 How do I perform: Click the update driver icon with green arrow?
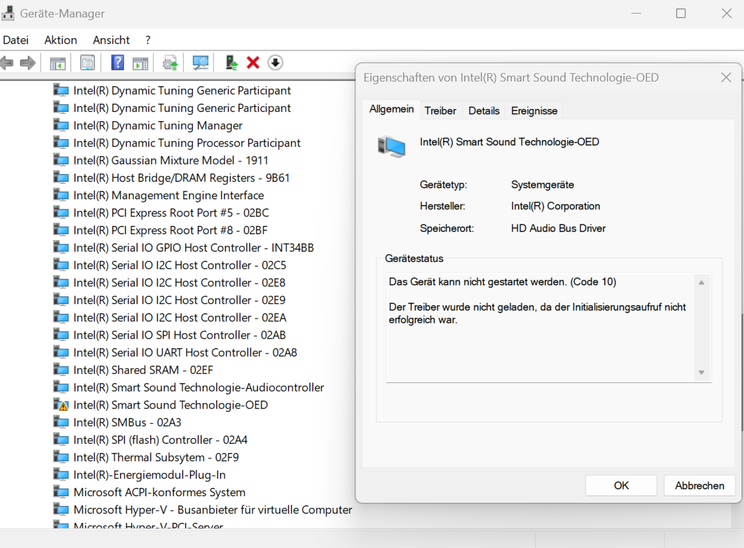coord(231,63)
